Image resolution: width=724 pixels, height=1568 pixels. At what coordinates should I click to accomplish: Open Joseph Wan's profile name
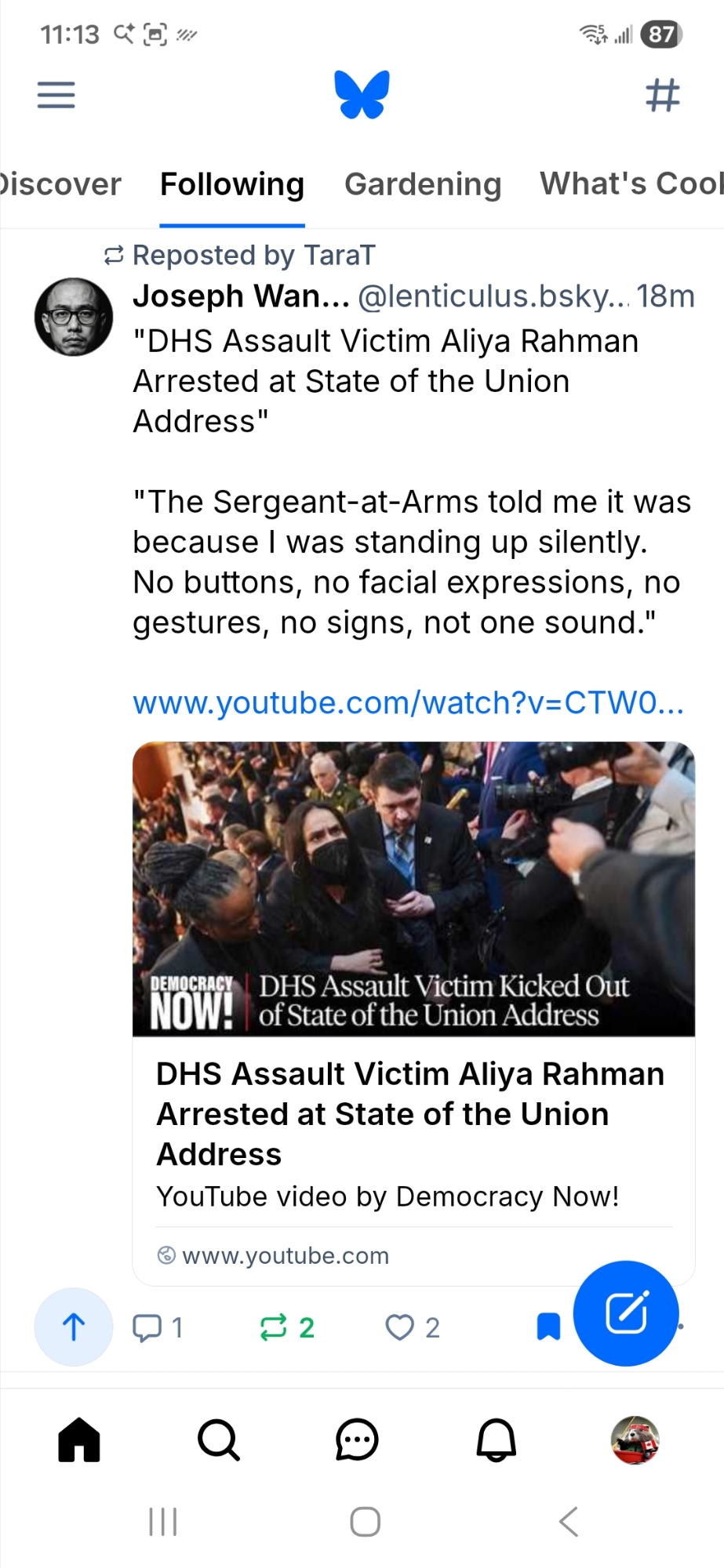pos(241,296)
